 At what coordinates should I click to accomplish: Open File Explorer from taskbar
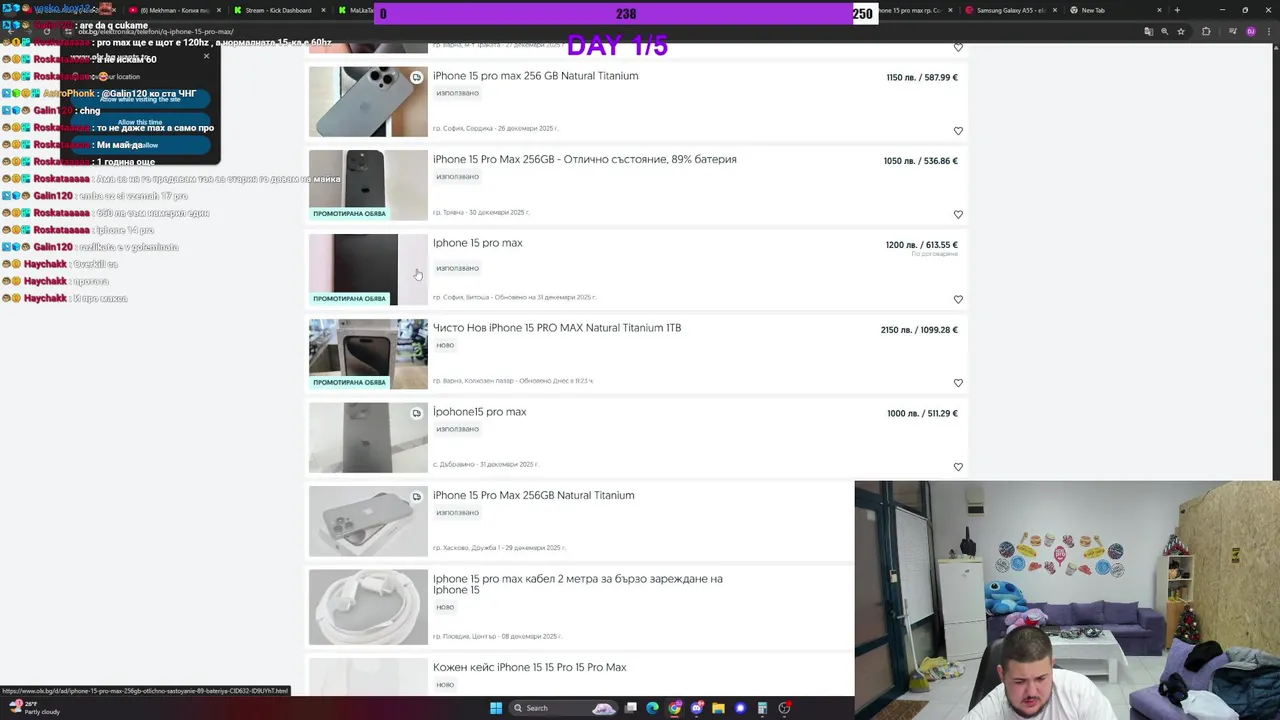click(x=718, y=708)
